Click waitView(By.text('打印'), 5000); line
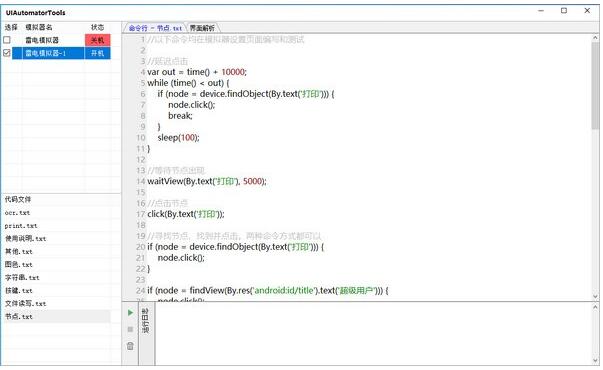The image size is (603, 370). [207, 181]
